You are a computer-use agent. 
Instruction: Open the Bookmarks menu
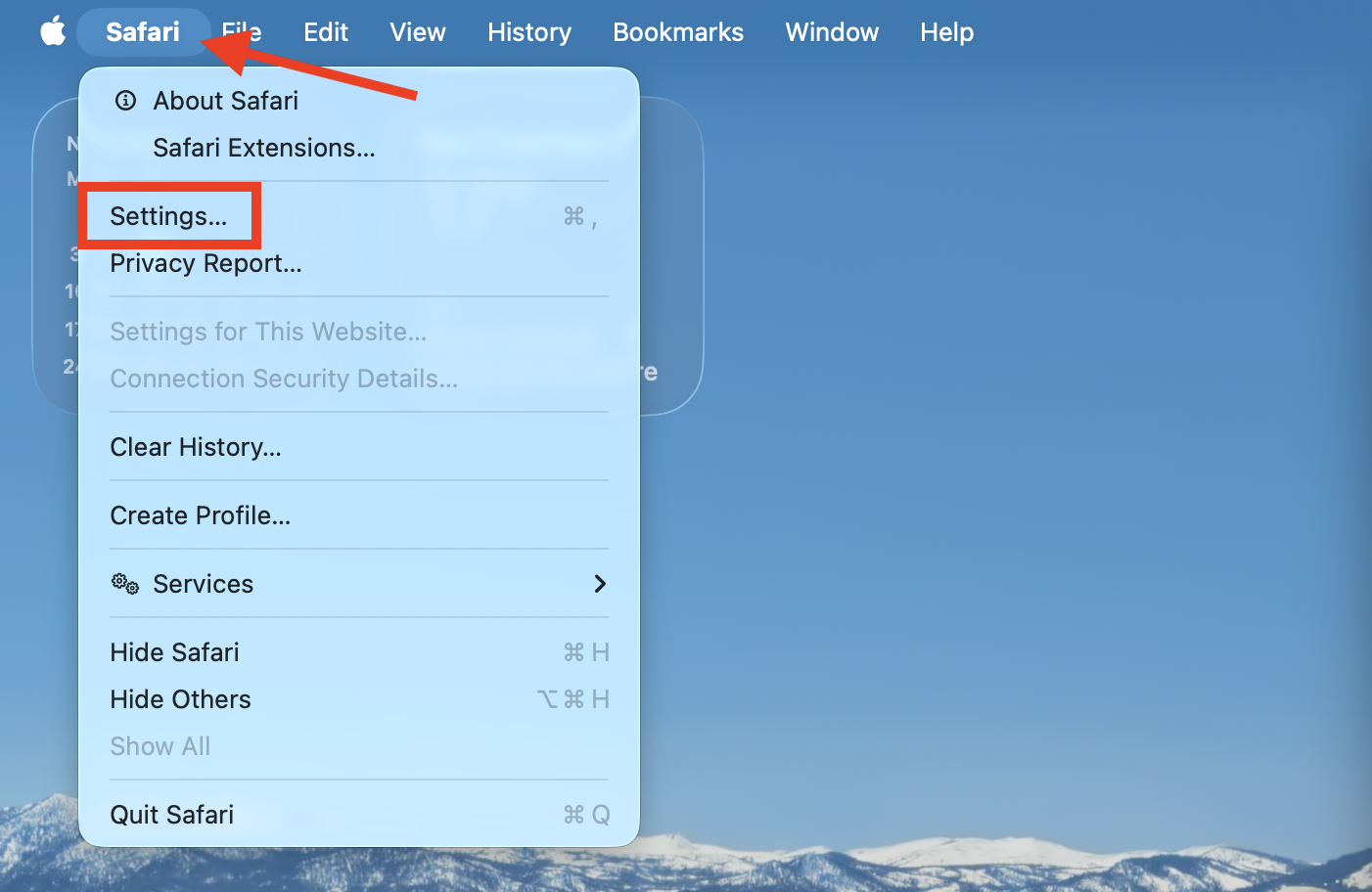click(x=677, y=31)
